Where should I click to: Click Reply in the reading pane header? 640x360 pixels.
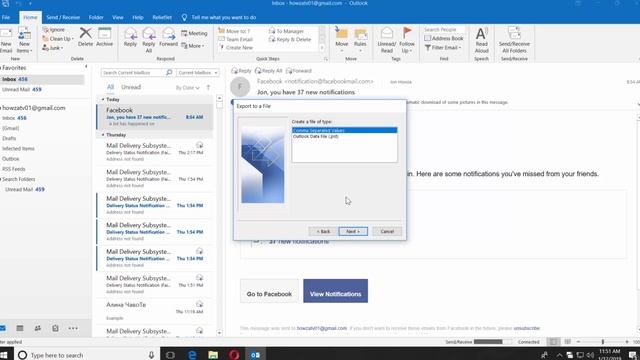[241, 71]
